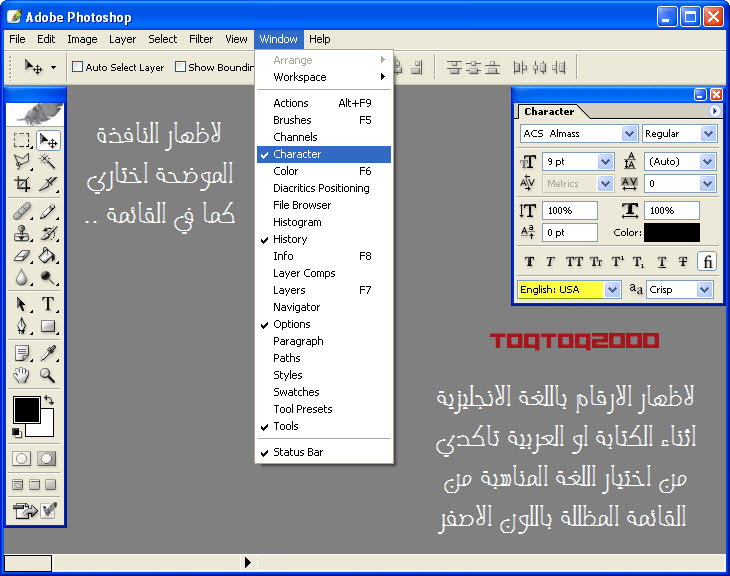
Task: Tick the Show Bounding Box checkbox
Action: [181, 67]
